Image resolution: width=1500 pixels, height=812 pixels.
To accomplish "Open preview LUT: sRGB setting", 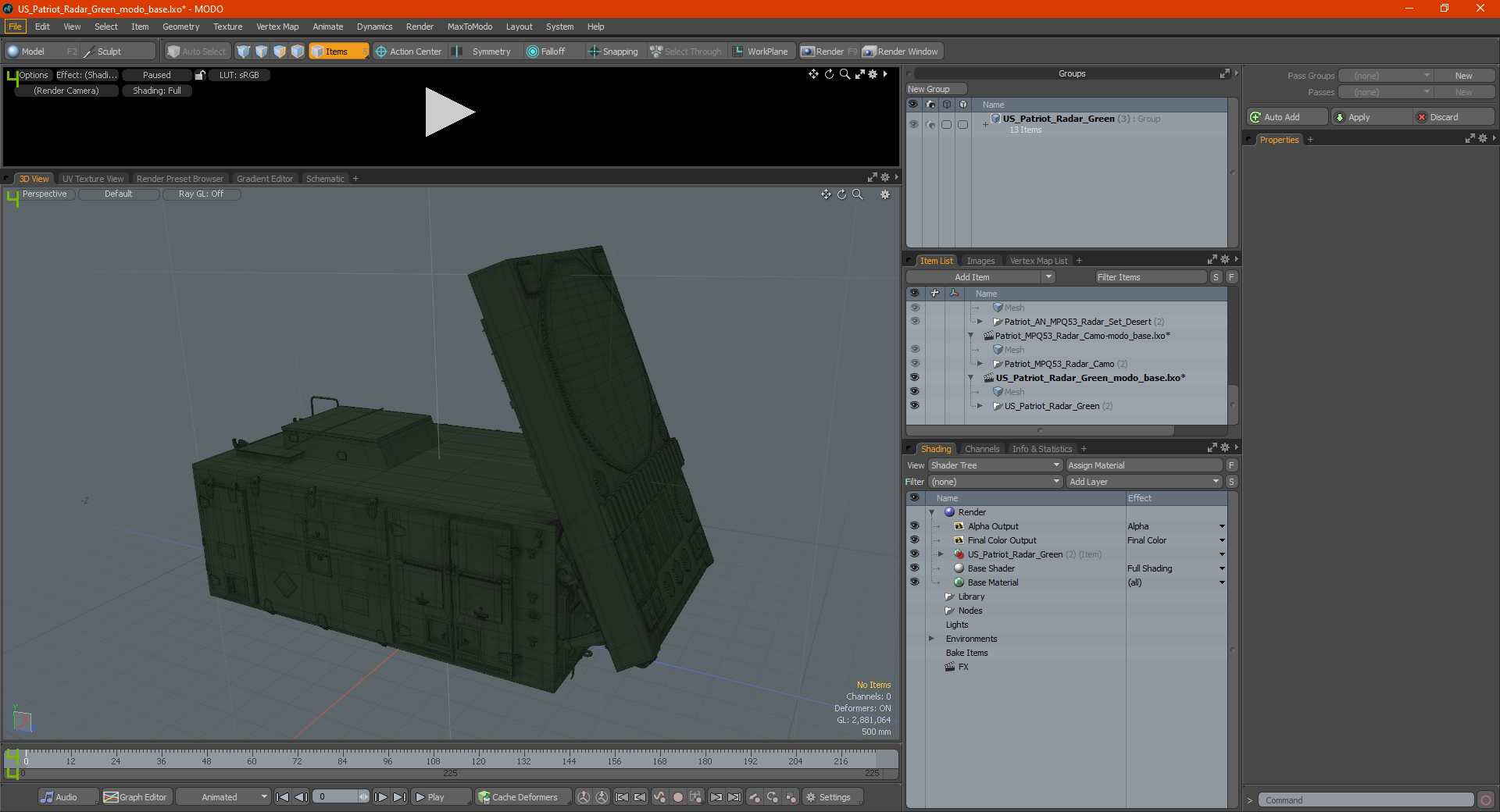I will 239,75.
